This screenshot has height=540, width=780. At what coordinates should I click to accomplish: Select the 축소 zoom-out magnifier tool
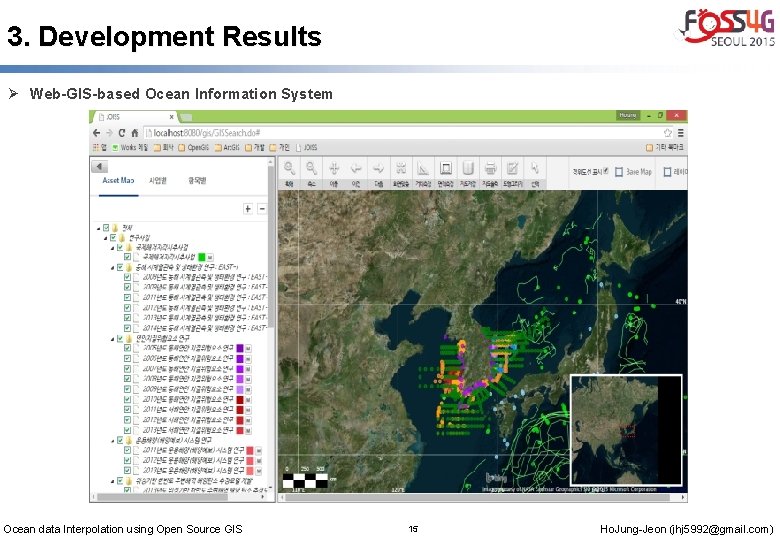(311, 173)
